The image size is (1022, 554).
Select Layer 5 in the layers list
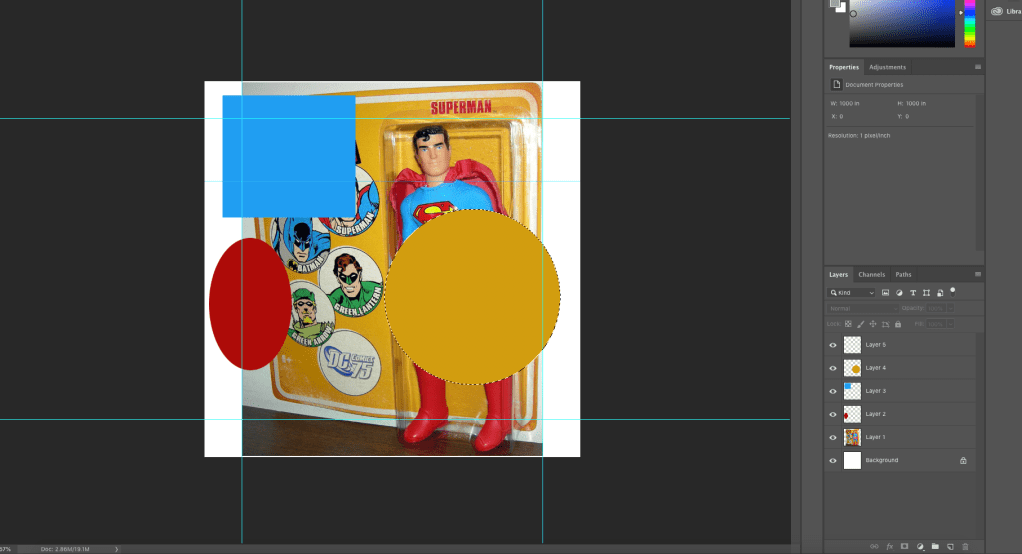pos(900,345)
